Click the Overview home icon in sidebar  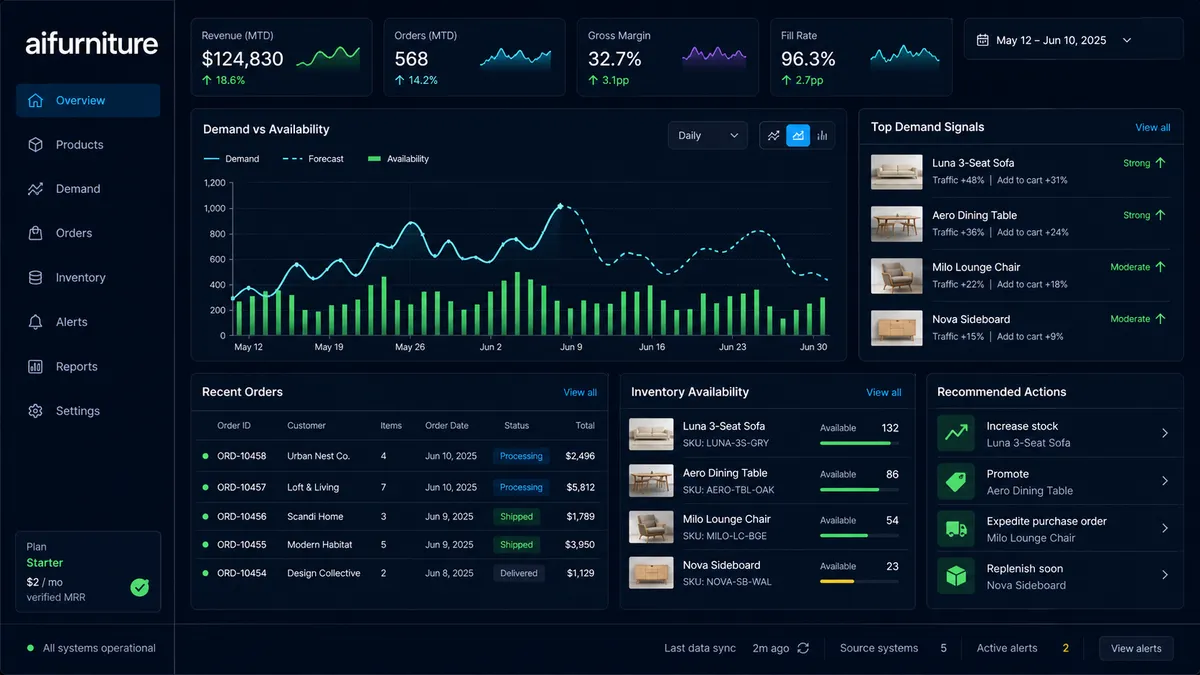(x=36, y=100)
